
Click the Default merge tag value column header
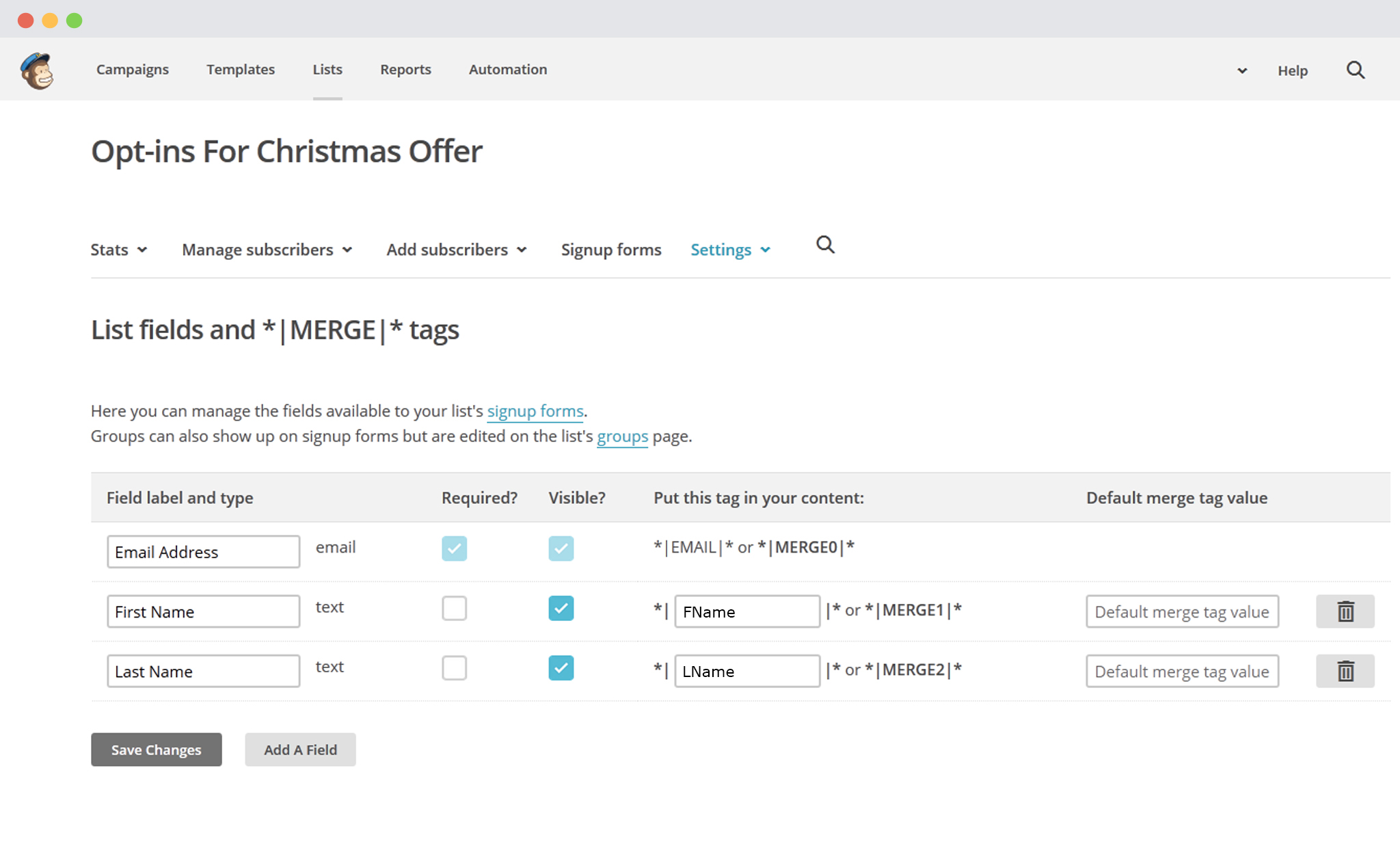pos(1177,498)
